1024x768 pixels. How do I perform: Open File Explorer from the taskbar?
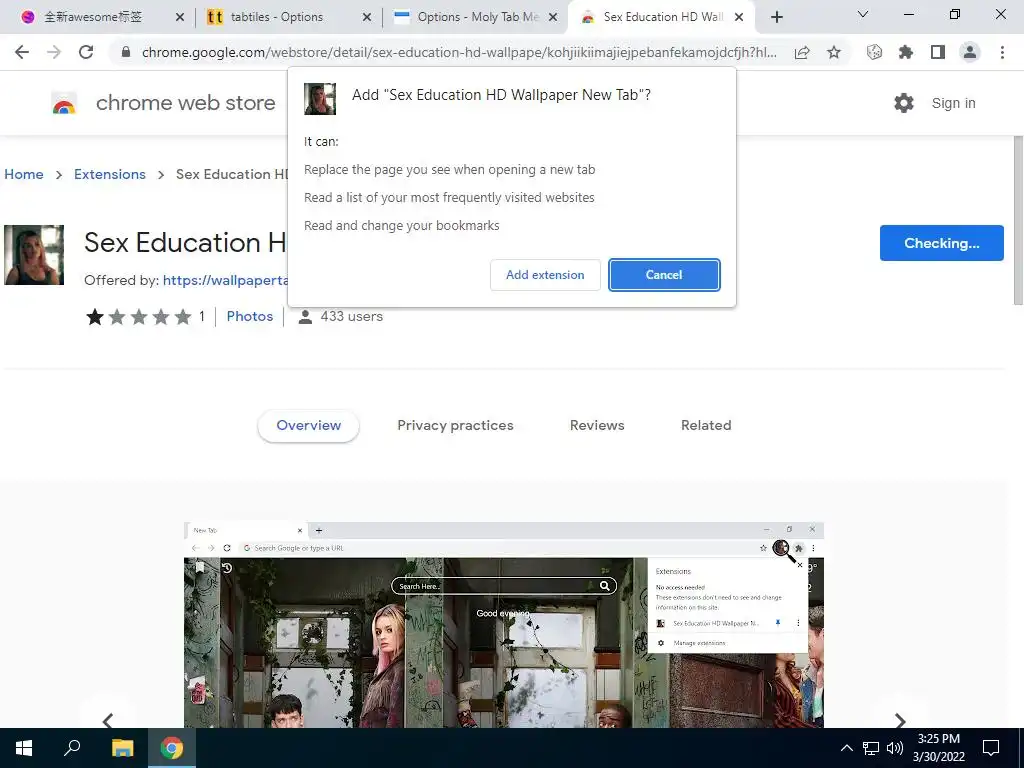coord(122,748)
